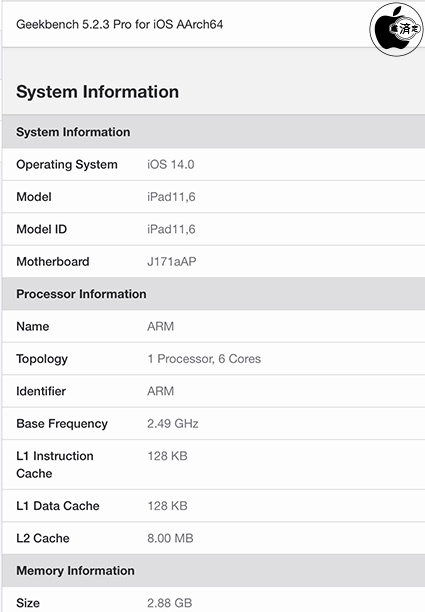Viewport: 425px width, 612px height.
Task: Select the Geekbench 5.2.3 Pro header text
Action: coord(119,24)
